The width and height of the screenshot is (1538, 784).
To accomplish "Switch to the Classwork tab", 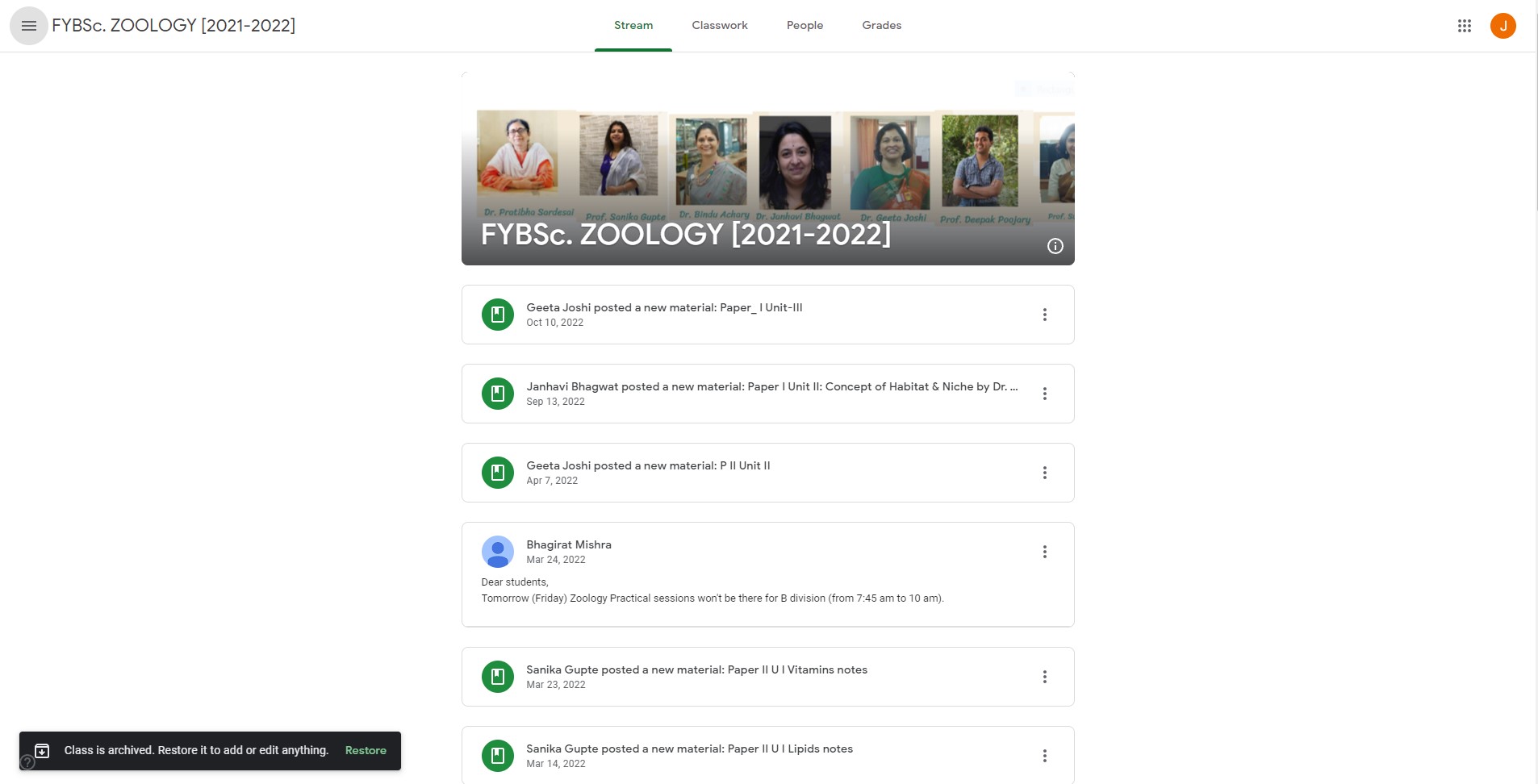I will [x=719, y=26].
